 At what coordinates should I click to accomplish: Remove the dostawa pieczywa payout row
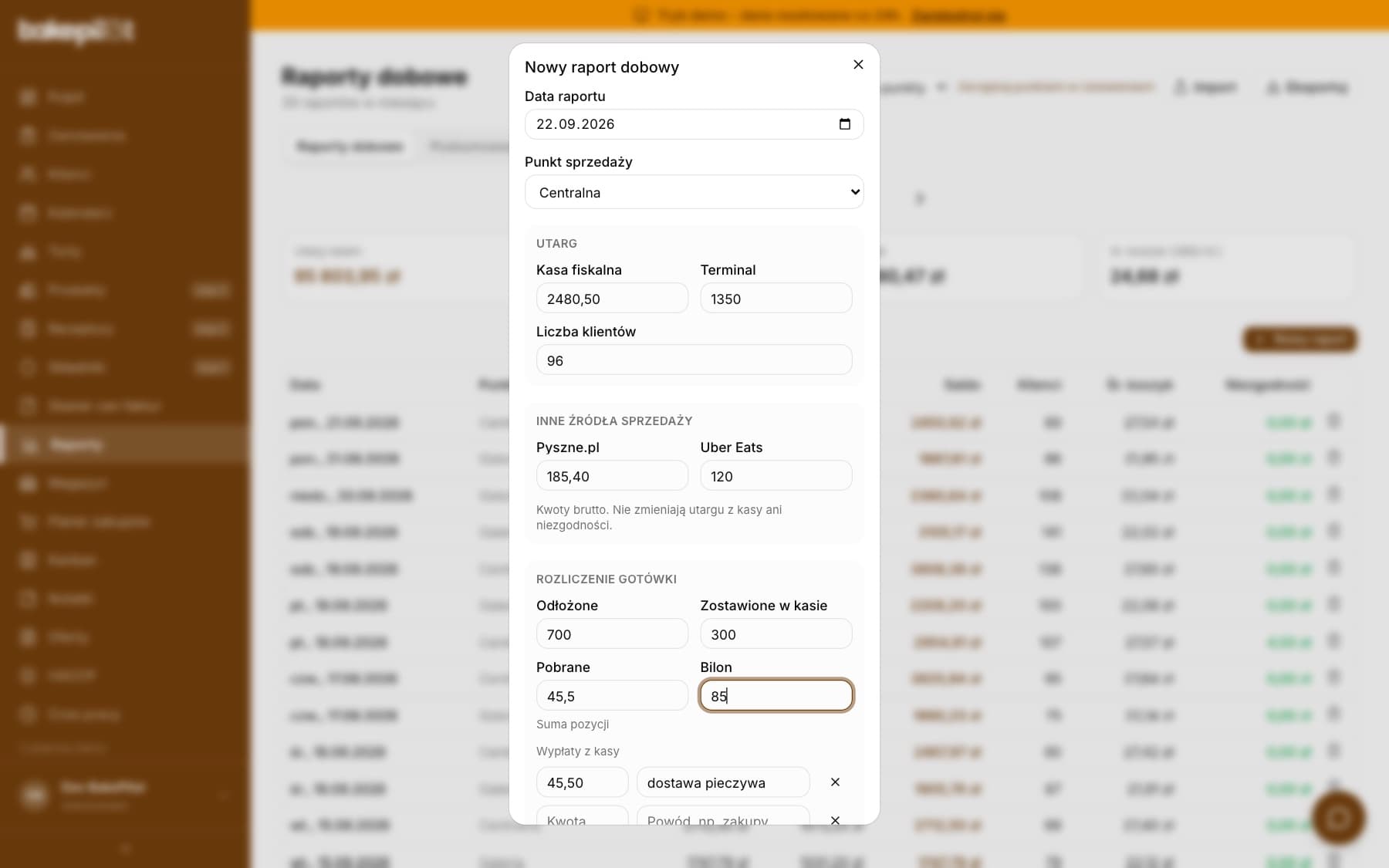click(x=835, y=782)
